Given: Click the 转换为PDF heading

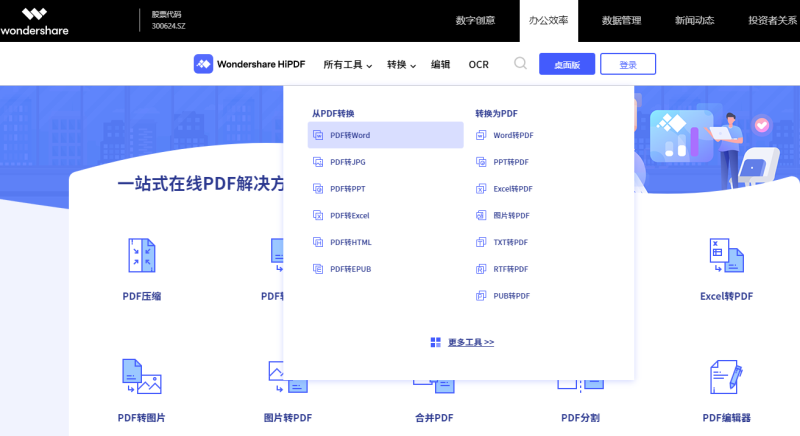Looking at the screenshot, I should click(x=496, y=113).
